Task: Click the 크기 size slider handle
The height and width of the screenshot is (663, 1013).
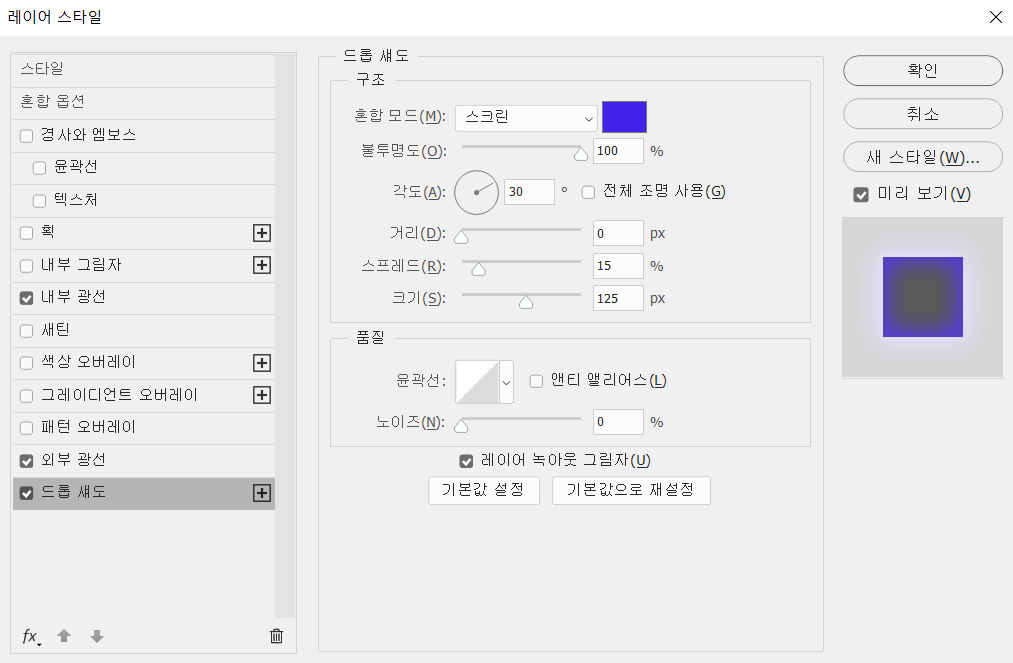Action: [526, 302]
